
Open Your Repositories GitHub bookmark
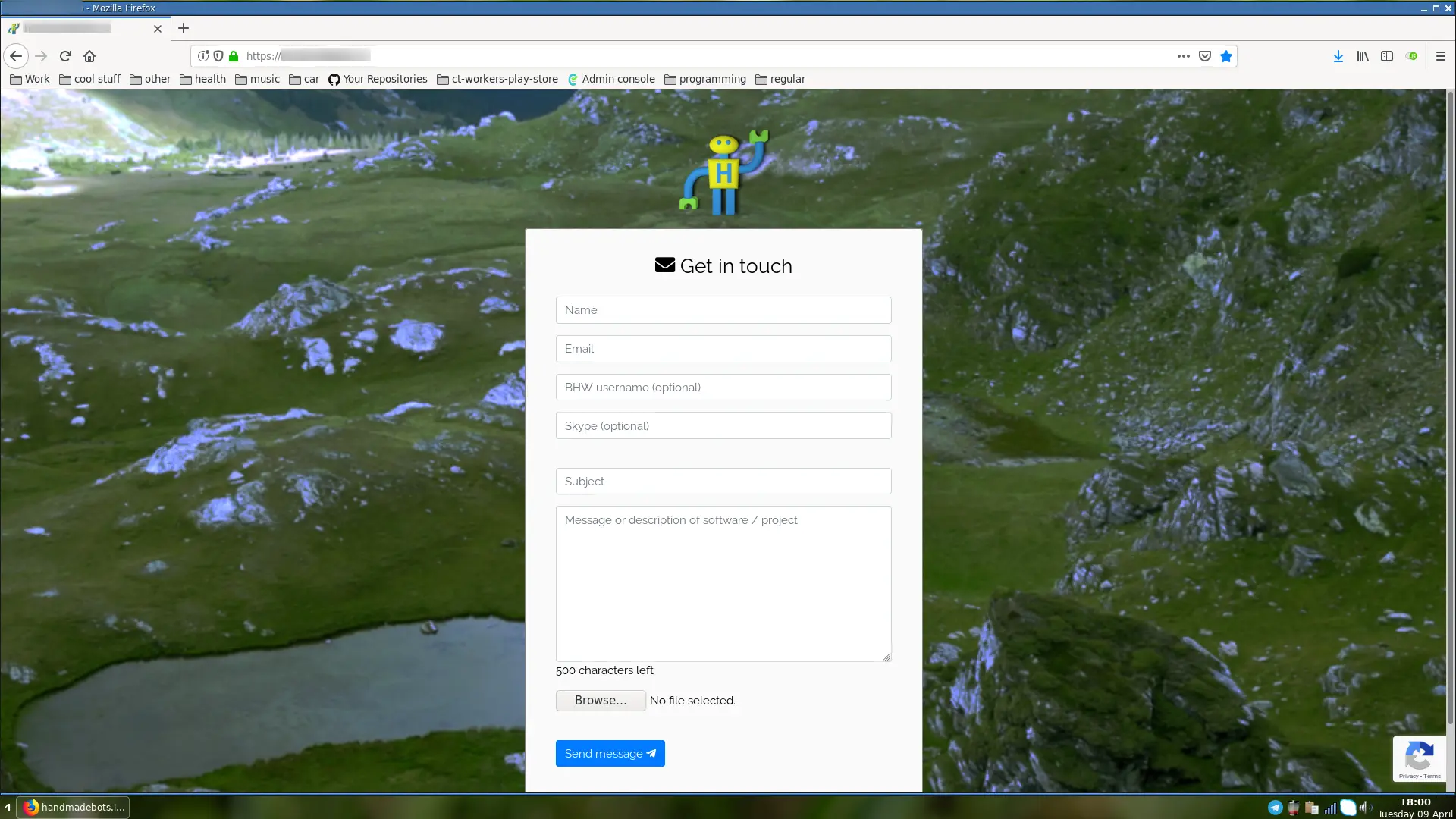click(x=378, y=79)
